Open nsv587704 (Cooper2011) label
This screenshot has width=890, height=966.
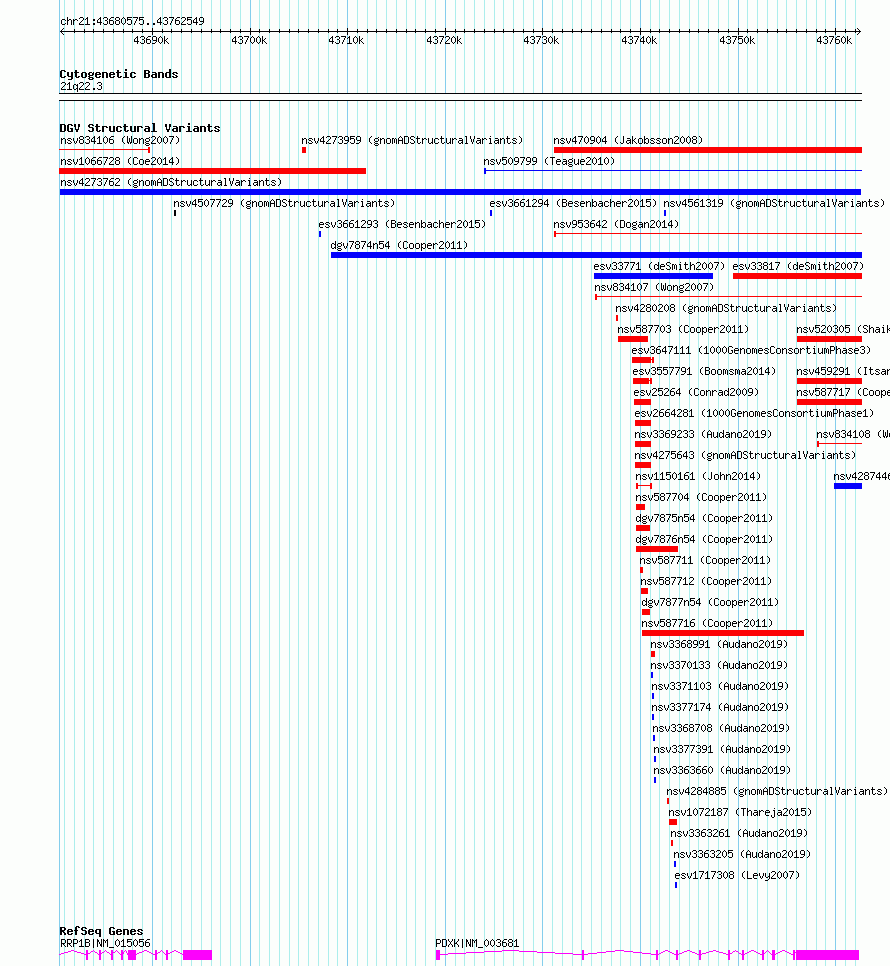click(x=702, y=497)
